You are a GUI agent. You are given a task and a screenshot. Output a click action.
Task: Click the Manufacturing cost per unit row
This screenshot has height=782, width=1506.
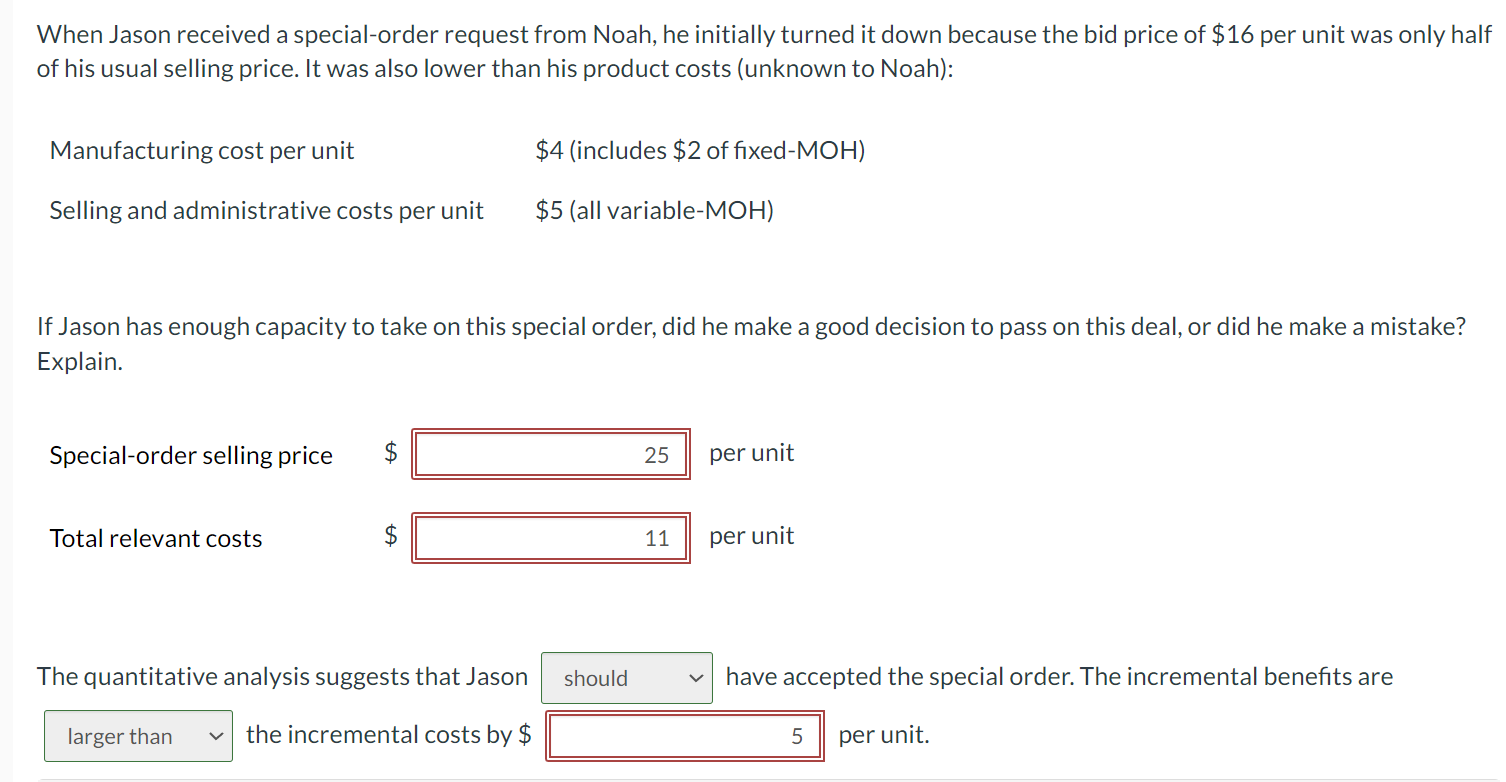202,150
